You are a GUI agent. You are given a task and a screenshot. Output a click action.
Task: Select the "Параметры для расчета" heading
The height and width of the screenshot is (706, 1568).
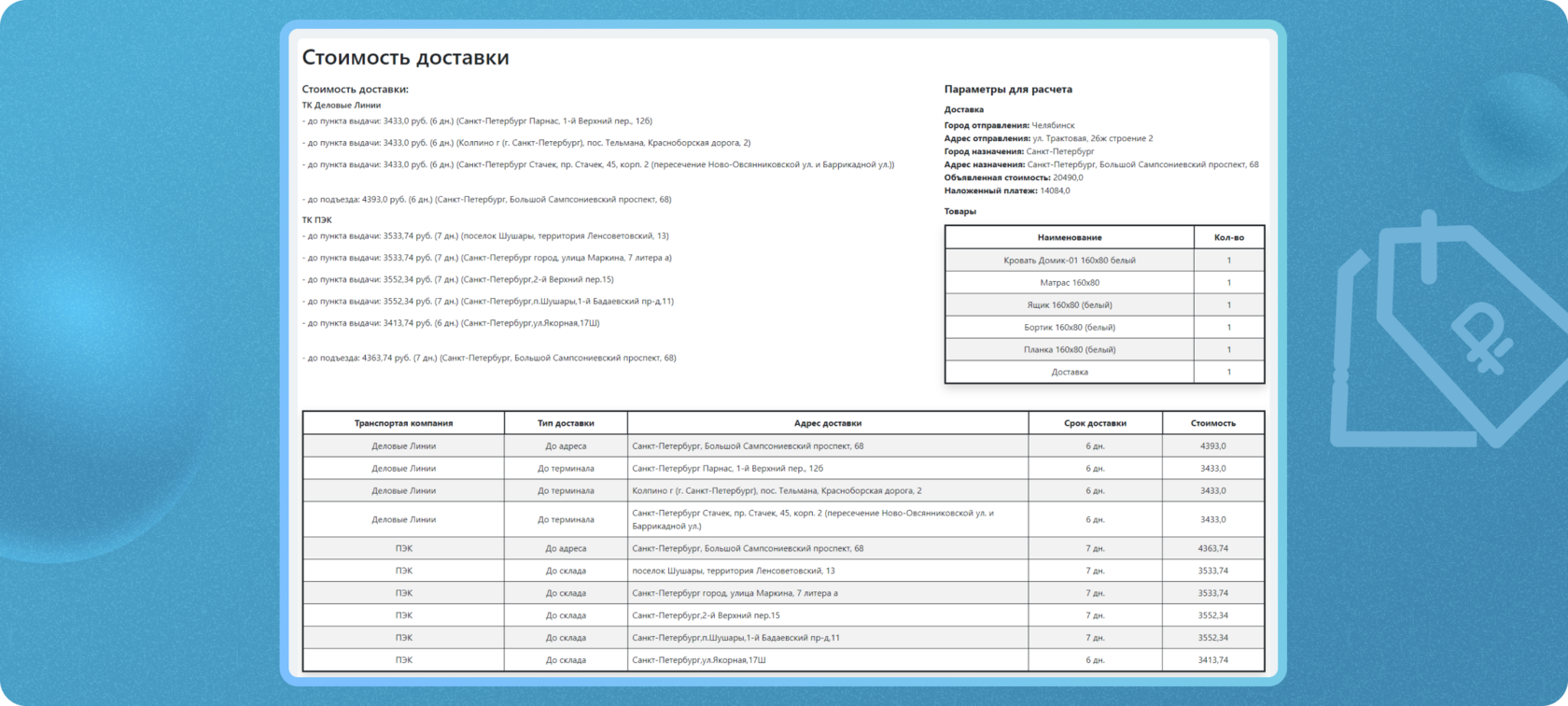1008,90
